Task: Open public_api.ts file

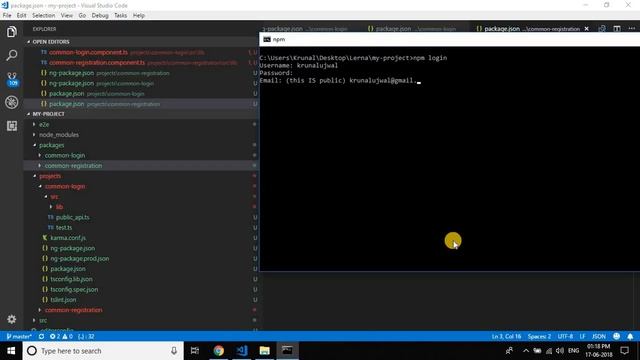Action: click(72, 217)
